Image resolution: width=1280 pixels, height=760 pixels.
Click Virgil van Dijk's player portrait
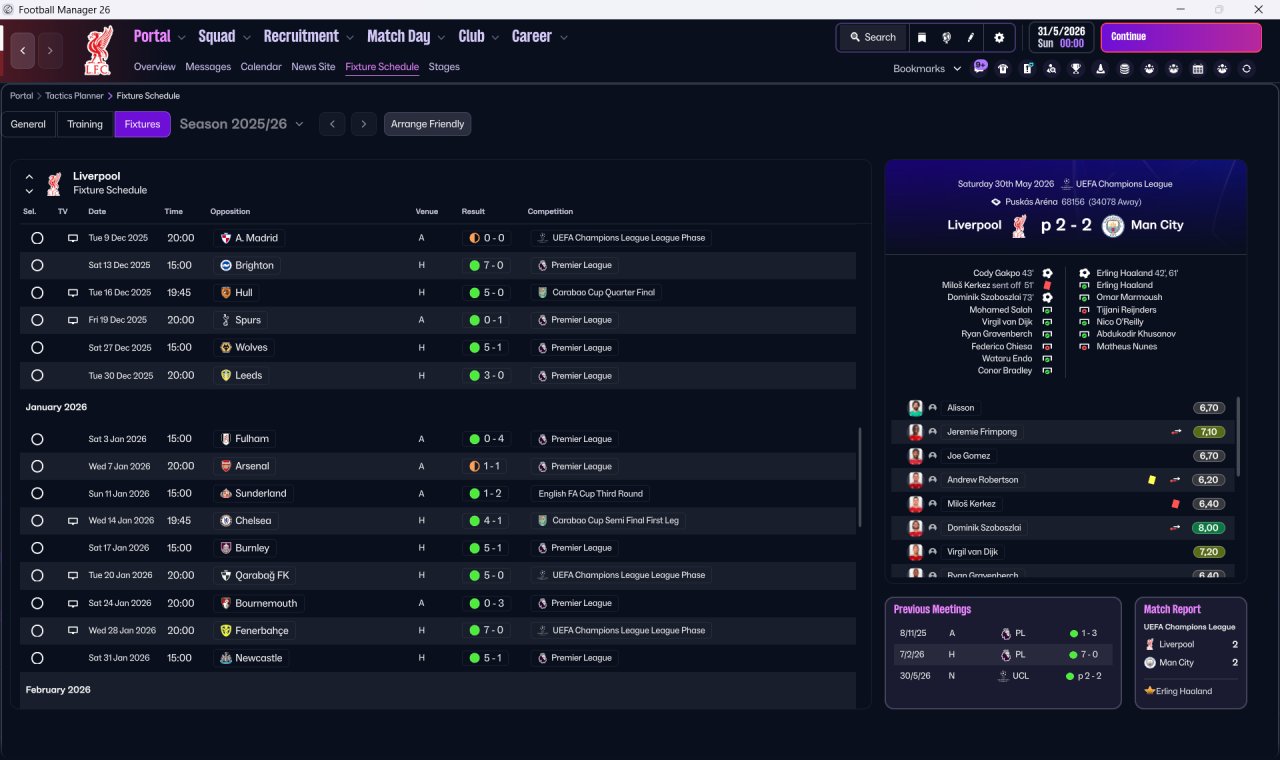click(915, 552)
